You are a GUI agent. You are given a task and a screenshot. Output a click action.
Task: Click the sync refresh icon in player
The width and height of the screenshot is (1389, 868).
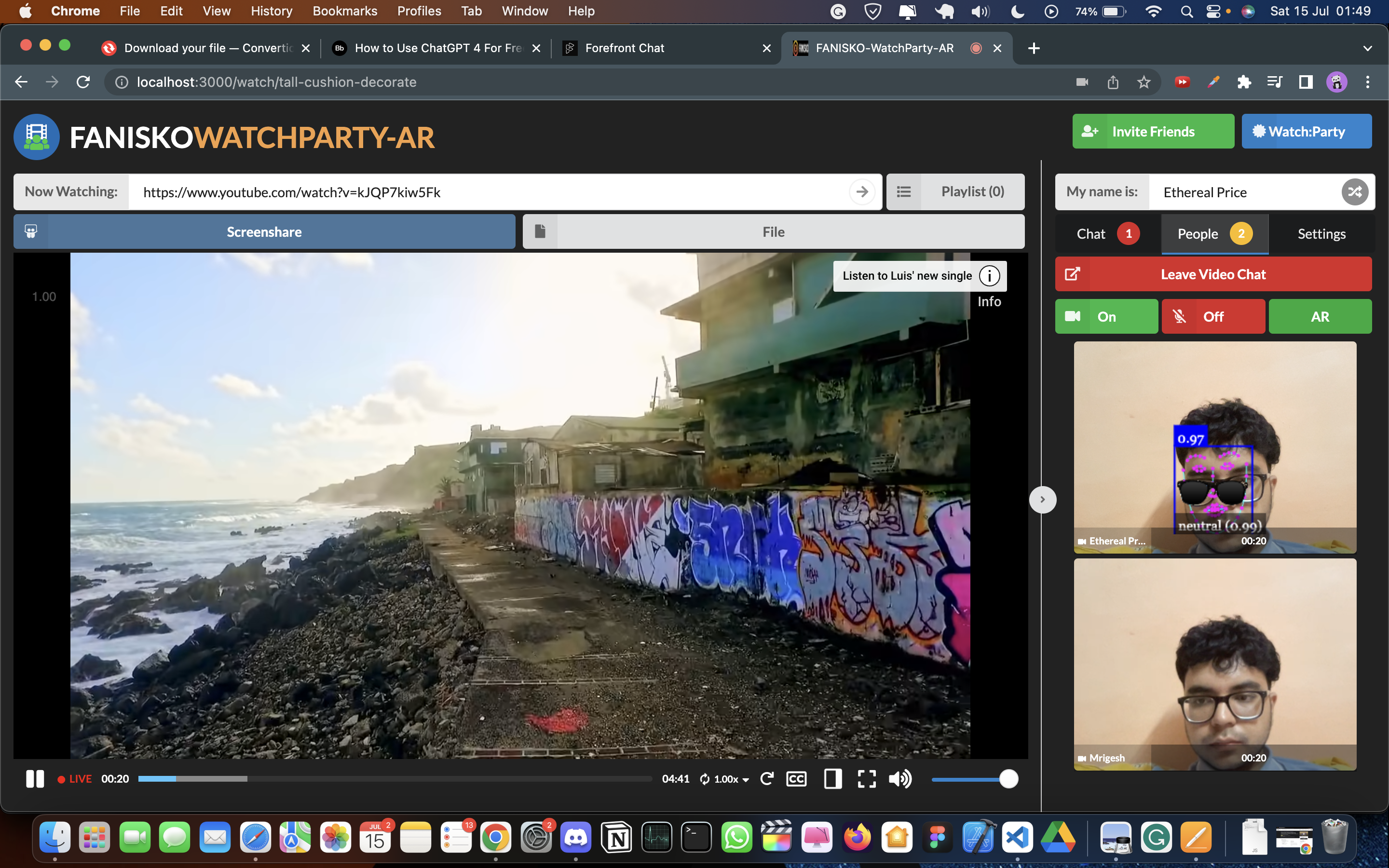click(x=767, y=779)
